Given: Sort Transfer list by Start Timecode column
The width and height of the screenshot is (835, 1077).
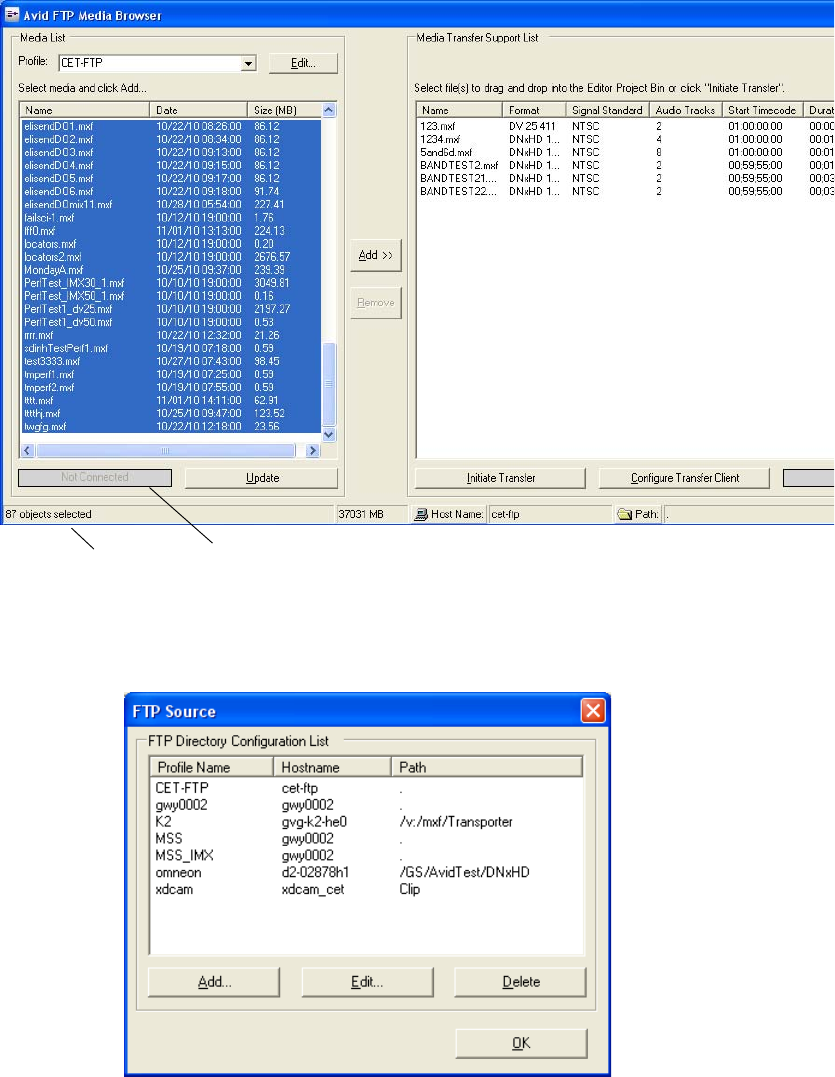Looking at the screenshot, I should click(x=762, y=110).
